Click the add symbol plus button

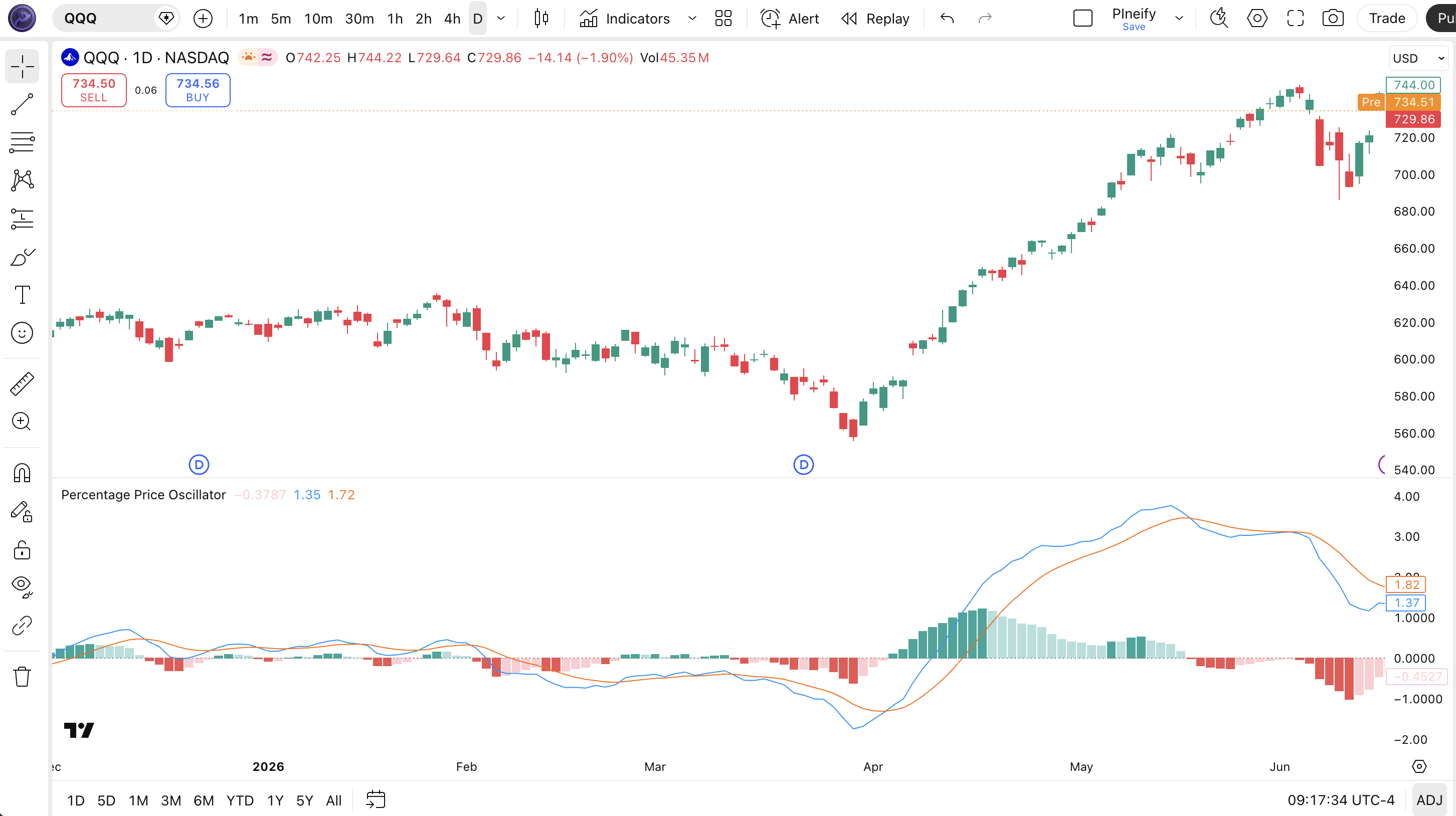click(x=203, y=19)
